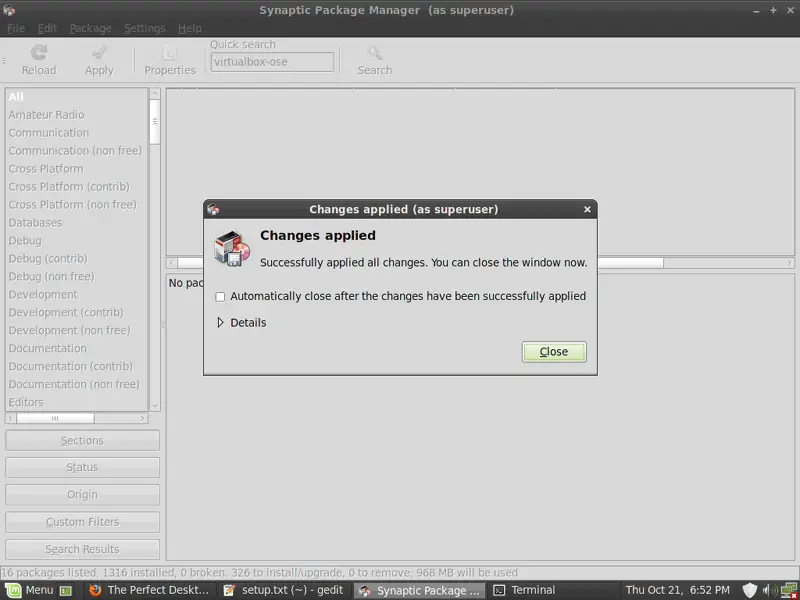Click the volume speaker tray icon
This screenshot has height=600, width=800.
point(770,590)
